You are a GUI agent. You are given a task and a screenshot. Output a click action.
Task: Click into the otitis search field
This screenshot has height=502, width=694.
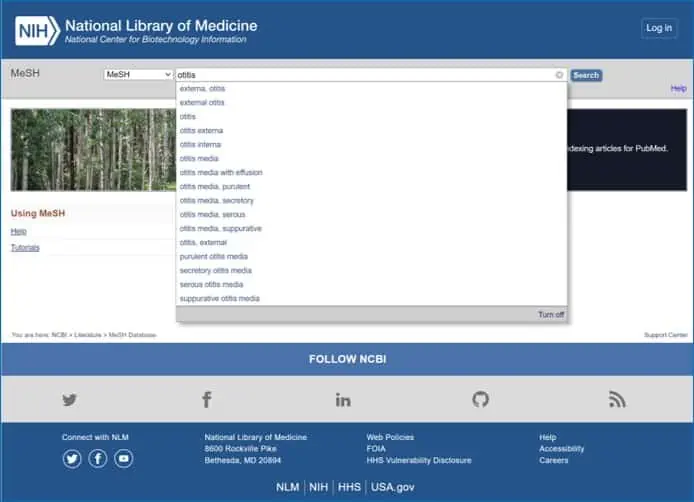(360, 75)
